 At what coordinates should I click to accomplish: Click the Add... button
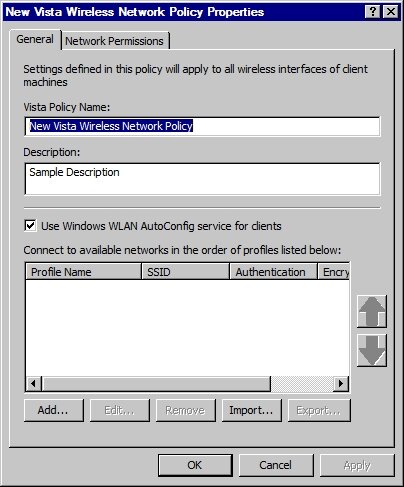(54, 410)
